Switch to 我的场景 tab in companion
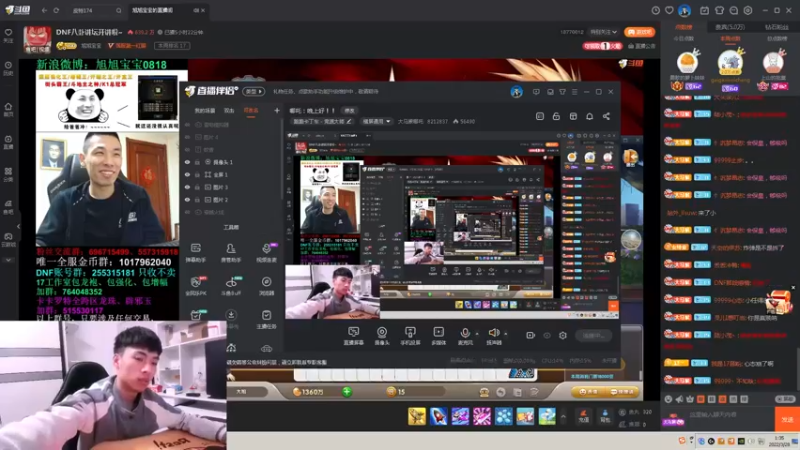Image resolution: width=800 pixels, height=450 pixels. (205, 111)
